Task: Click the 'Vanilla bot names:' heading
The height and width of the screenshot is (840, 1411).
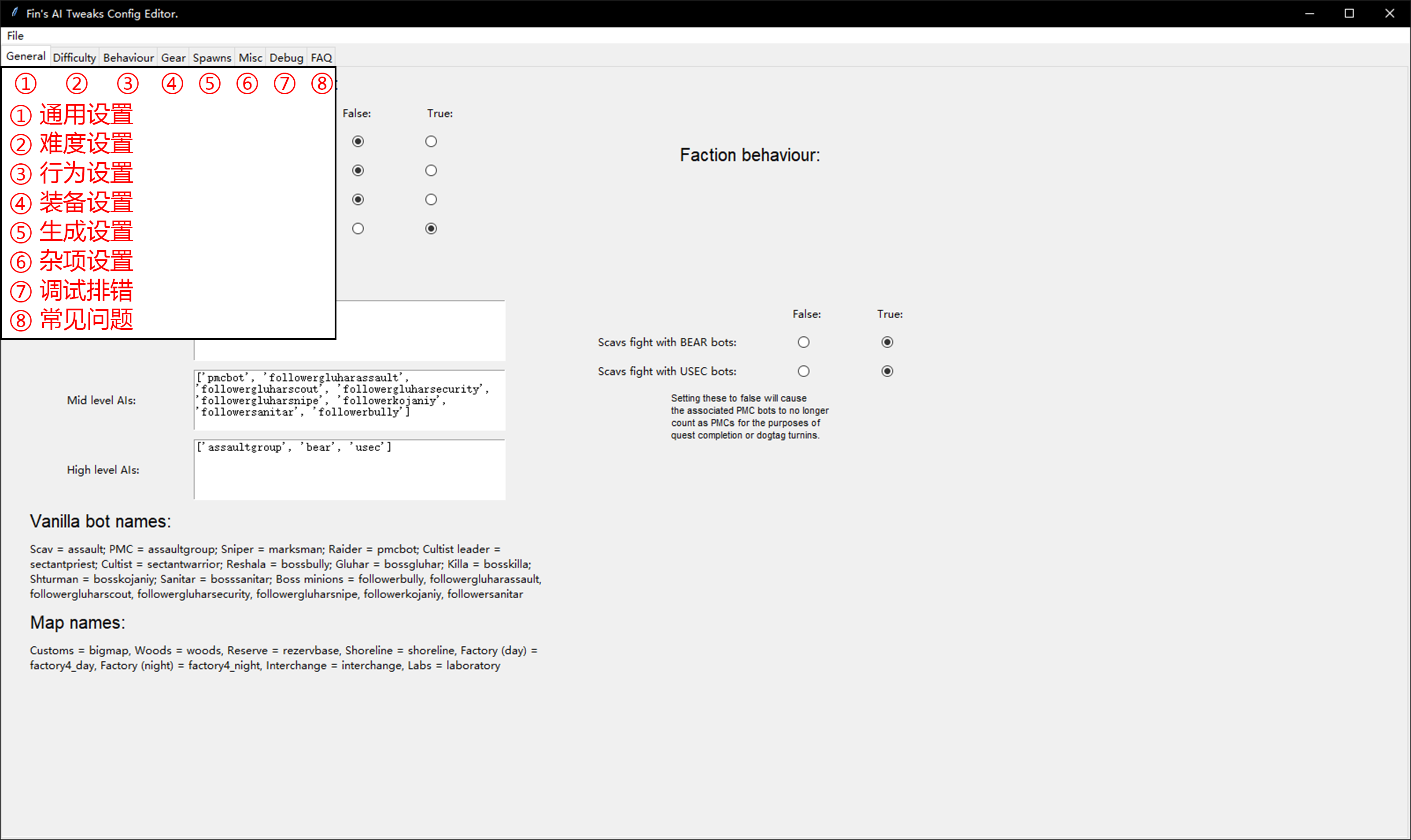Action: click(100, 521)
